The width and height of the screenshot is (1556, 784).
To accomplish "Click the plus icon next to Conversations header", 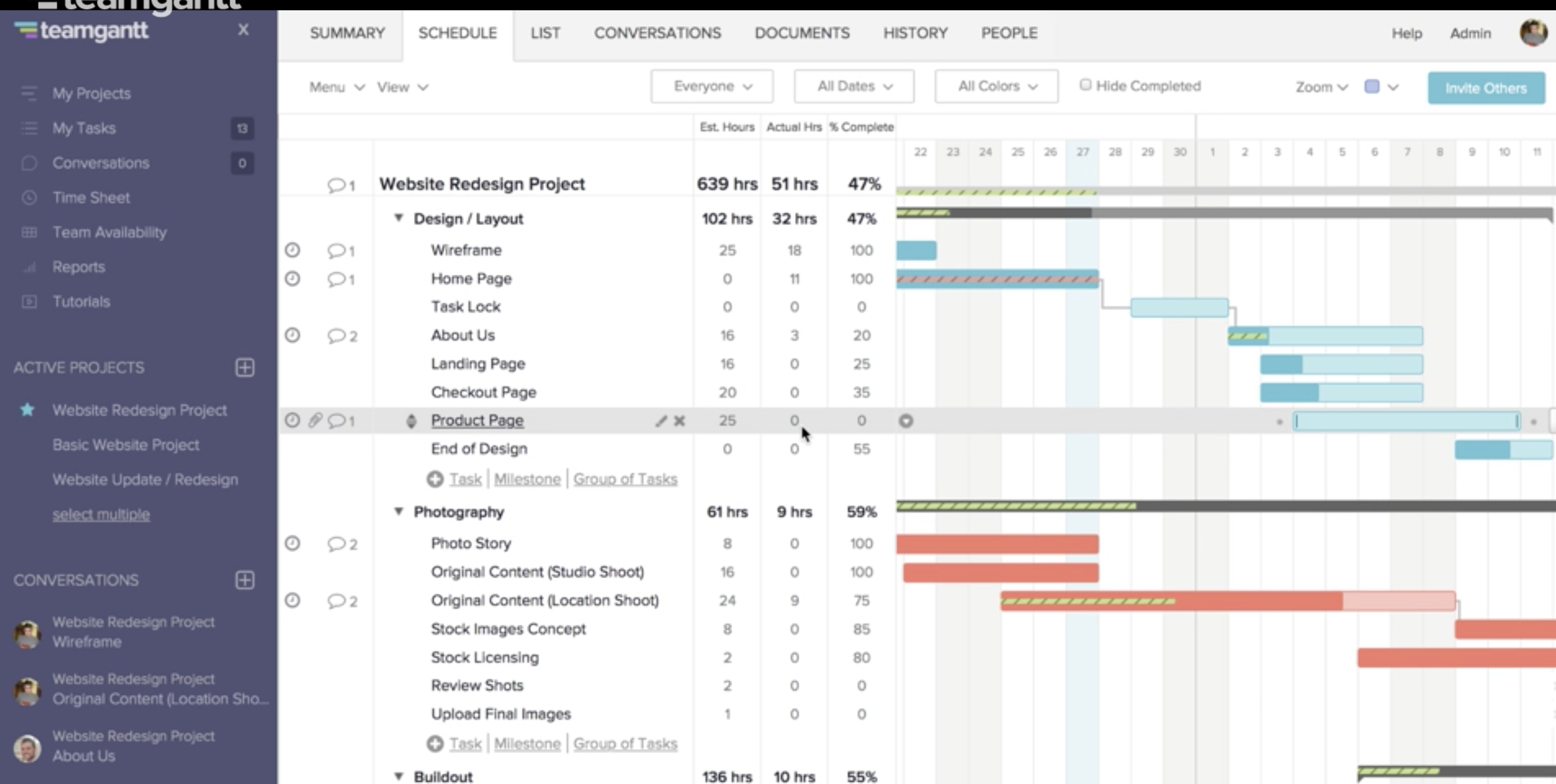I will pyautogui.click(x=245, y=580).
